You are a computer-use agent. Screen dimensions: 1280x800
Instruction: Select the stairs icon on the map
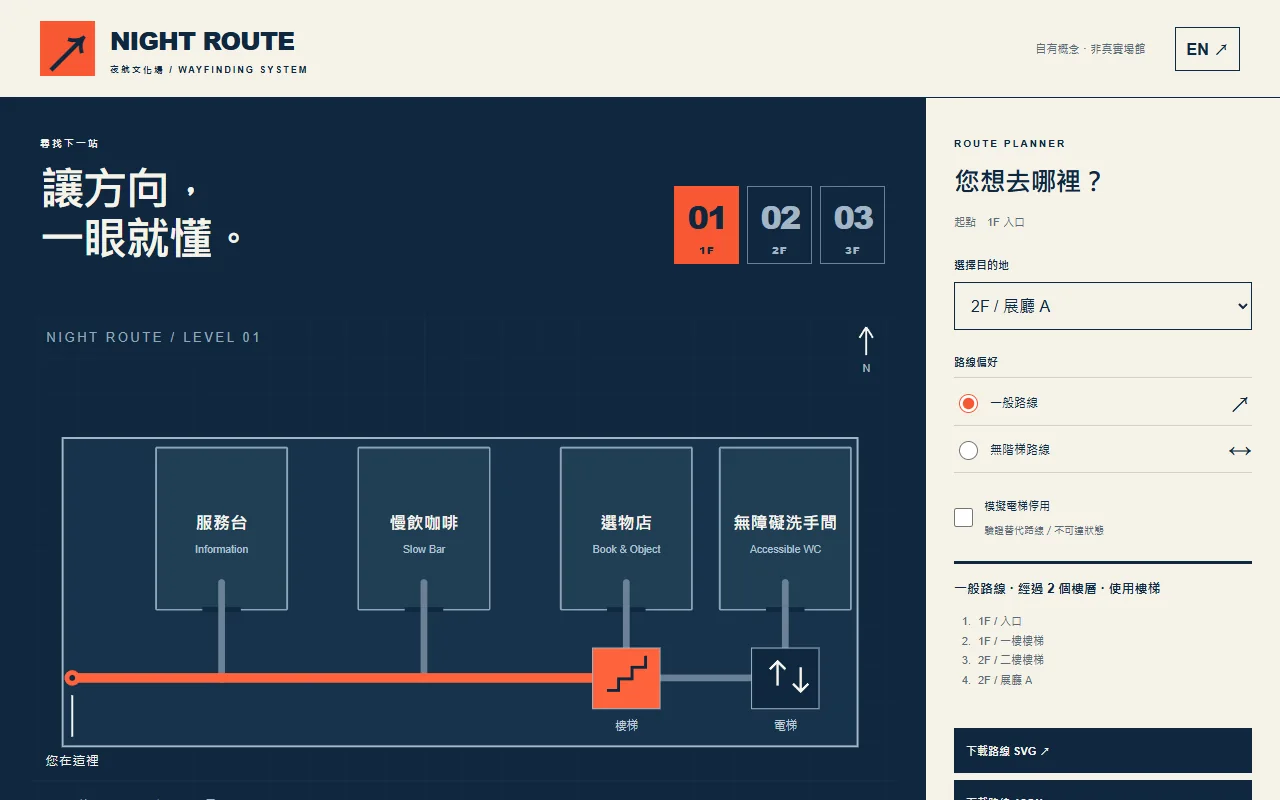[626, 678]
